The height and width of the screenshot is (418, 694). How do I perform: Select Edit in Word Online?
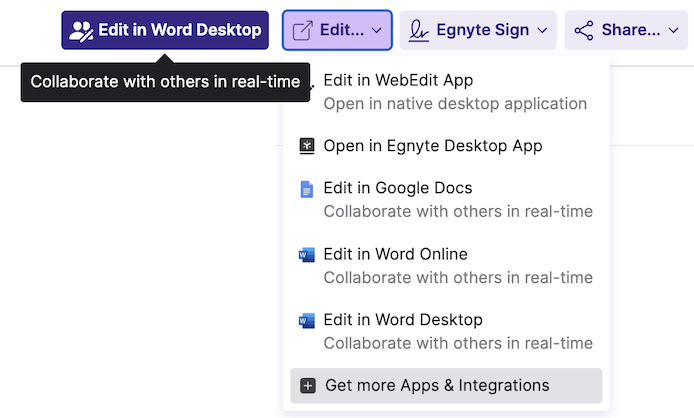point(446,266)
